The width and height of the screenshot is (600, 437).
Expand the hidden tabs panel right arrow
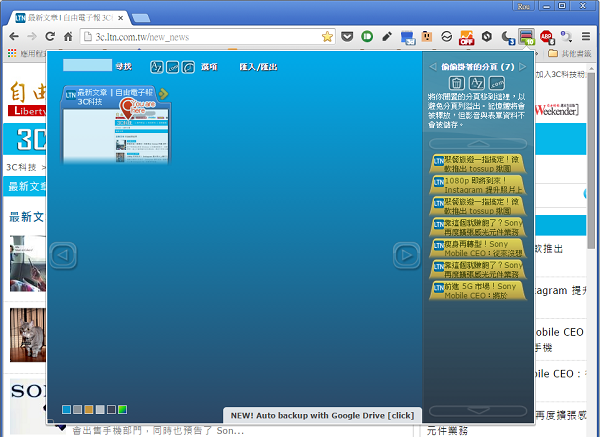[522, 66]
